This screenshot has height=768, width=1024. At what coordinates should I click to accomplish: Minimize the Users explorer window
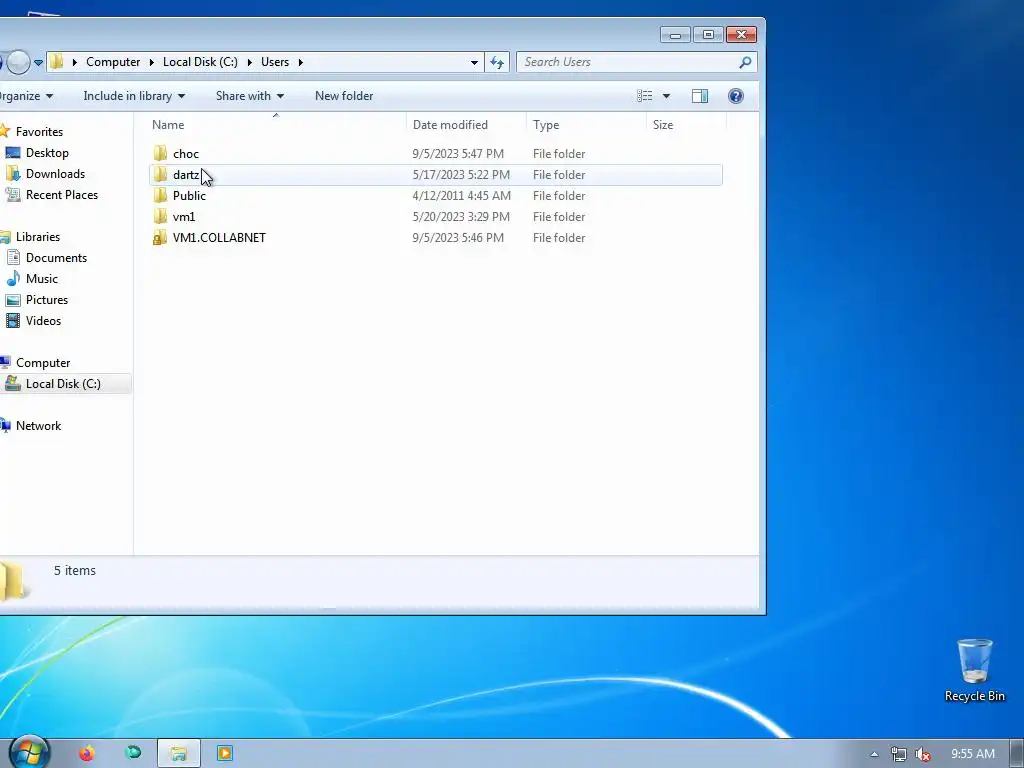click(675, 35)
